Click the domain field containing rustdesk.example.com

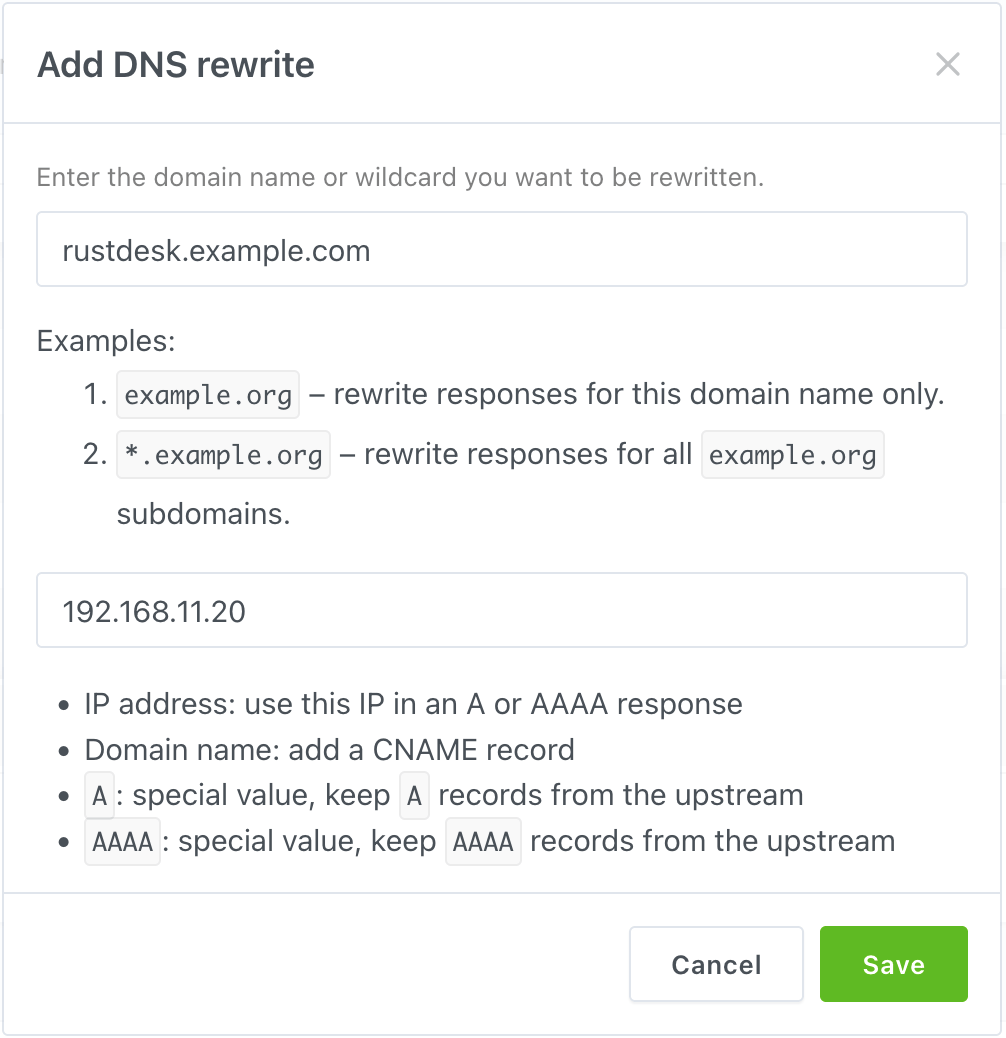click(x=501, y=249)
